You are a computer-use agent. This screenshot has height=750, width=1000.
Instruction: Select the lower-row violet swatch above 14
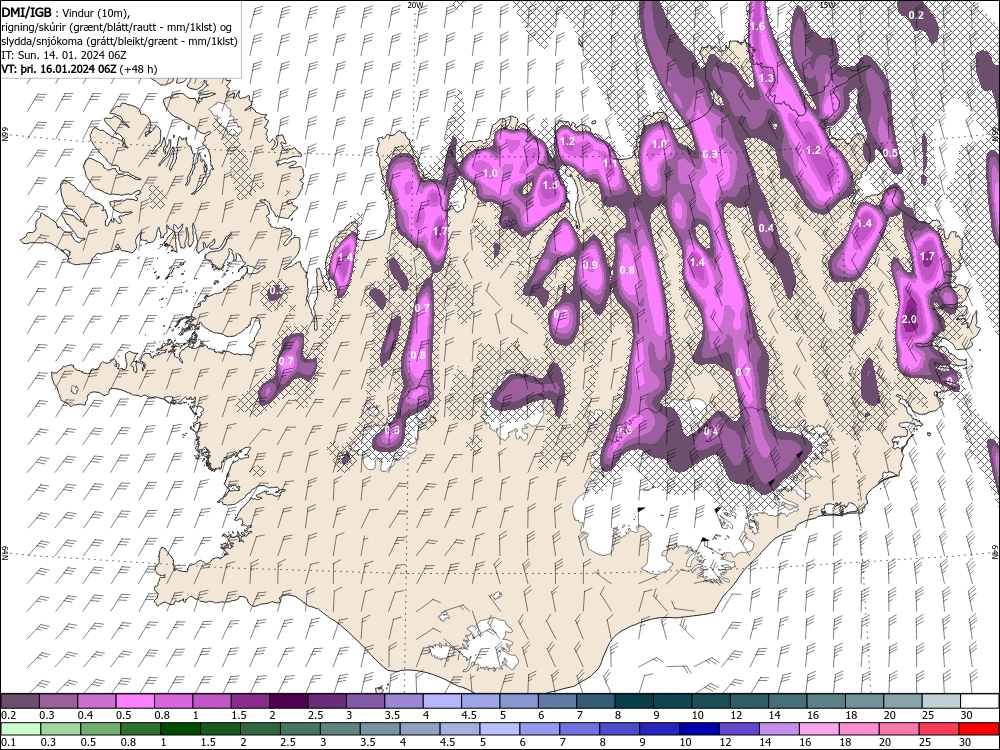click(778, 729)
